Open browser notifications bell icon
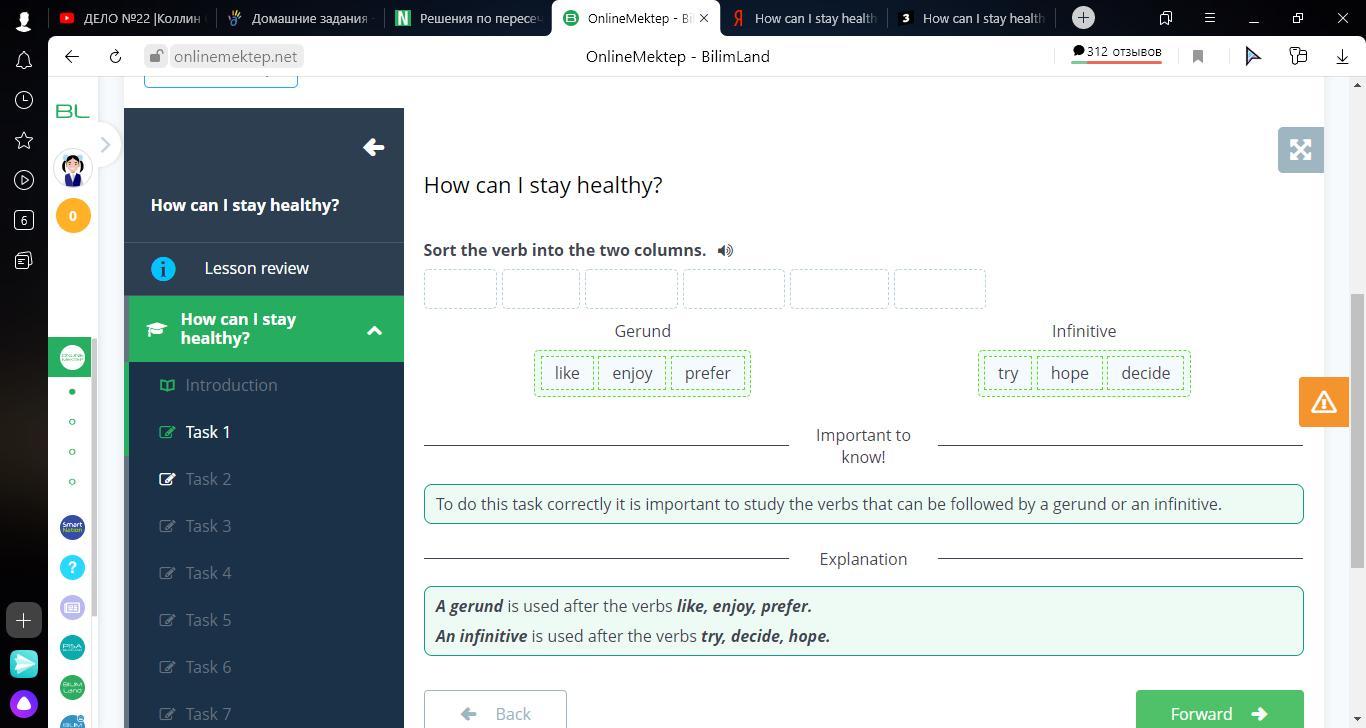This screenshot has height=728, width=1366. coord(24,61)
